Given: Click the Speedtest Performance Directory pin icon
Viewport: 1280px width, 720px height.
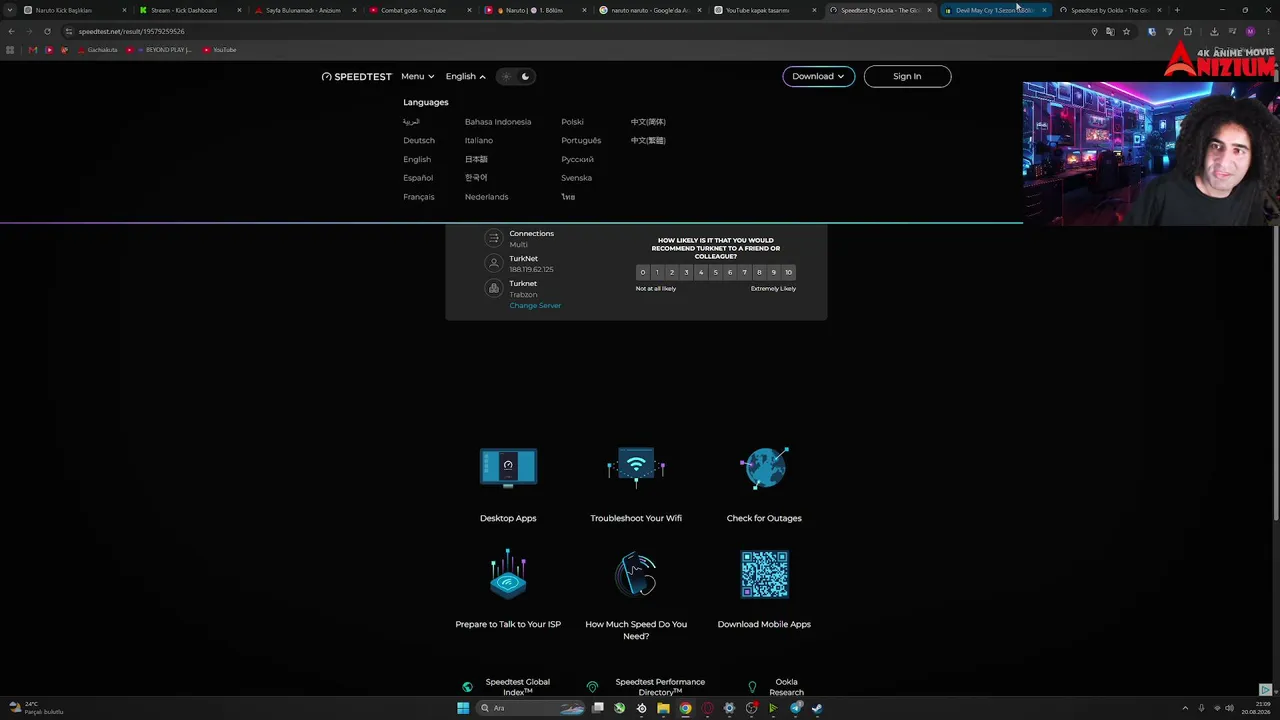Looking at the screenshot, I should click(592, 687).
